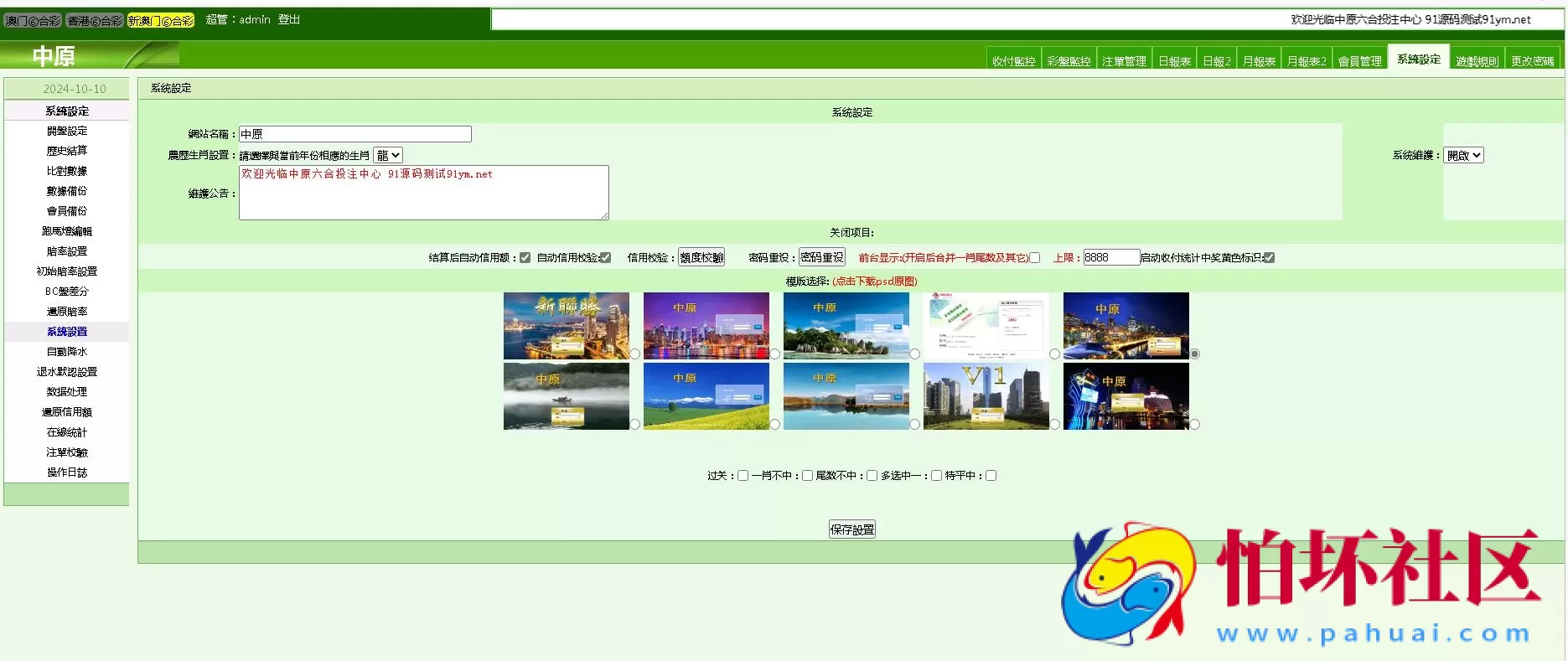The width and height of the screenshot is (1568, 661).
Task: Open 歷史結算 in the sidebar
Action: coord(67,151)
